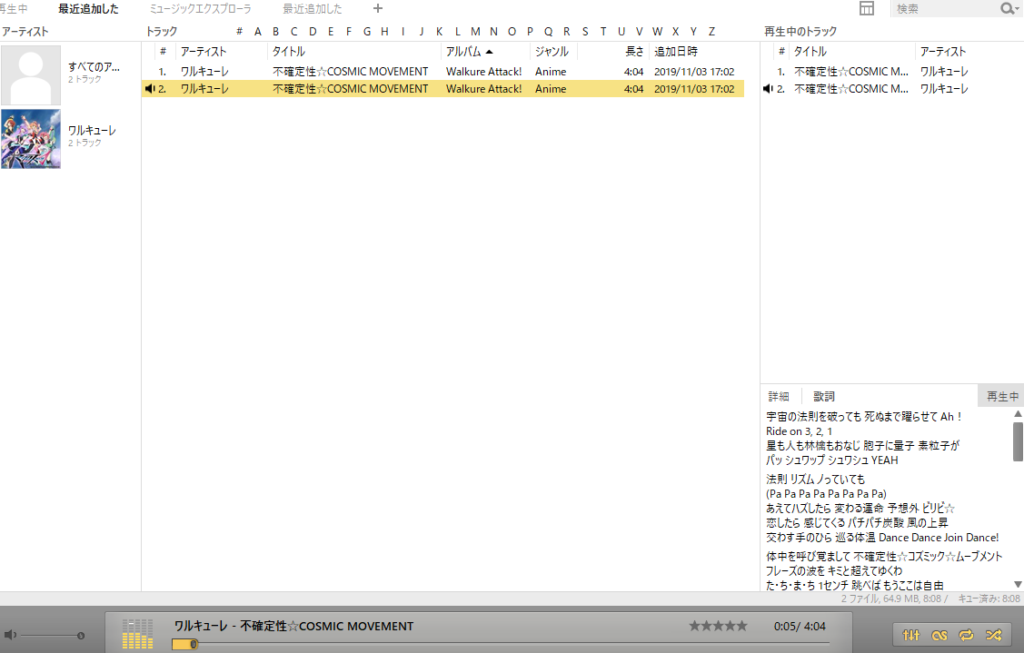Click the Anime genre cell in row 2
1024x653 pixels.
coord(551,89)
